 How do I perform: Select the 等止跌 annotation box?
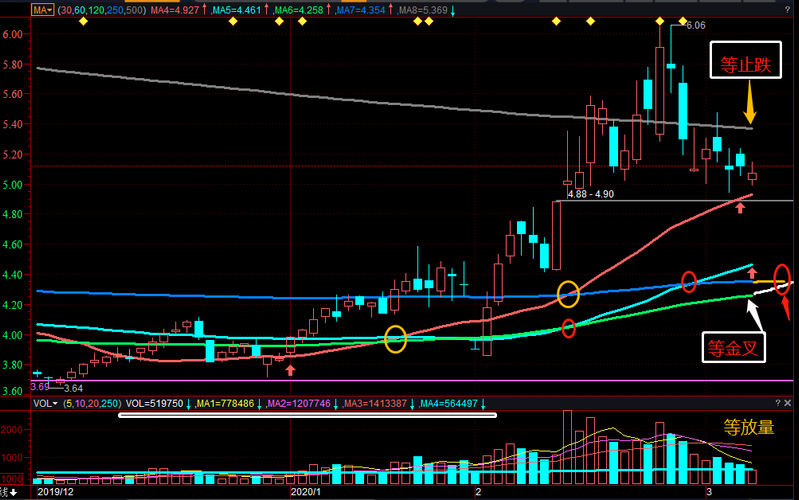[x=745, y=60]
